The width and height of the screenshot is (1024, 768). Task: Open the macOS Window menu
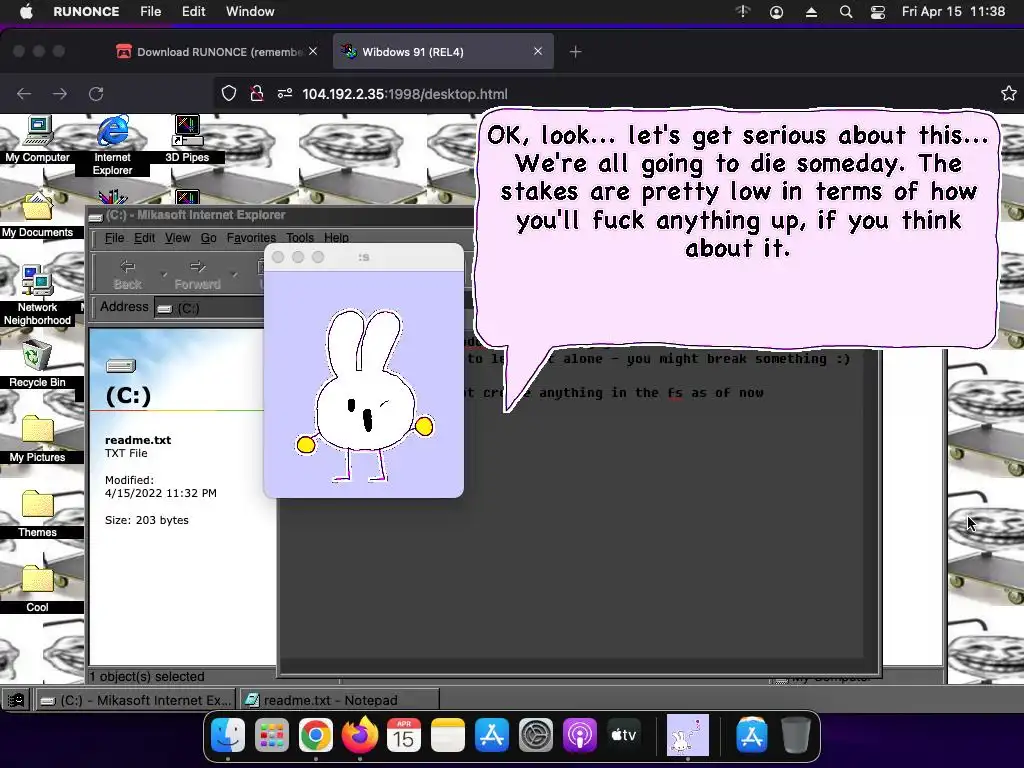click(x=250, y=12)
